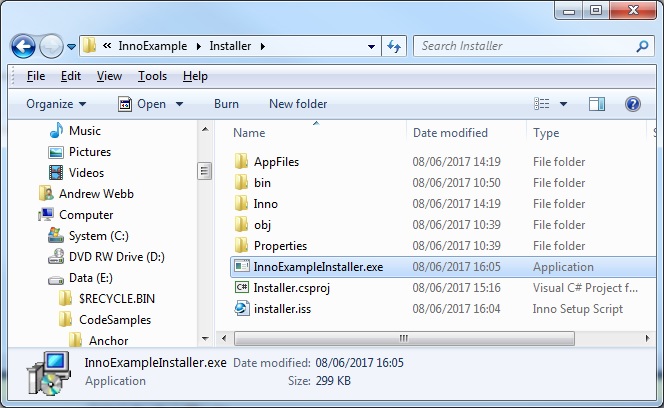Sort by the Type column header

click(546, 133)
